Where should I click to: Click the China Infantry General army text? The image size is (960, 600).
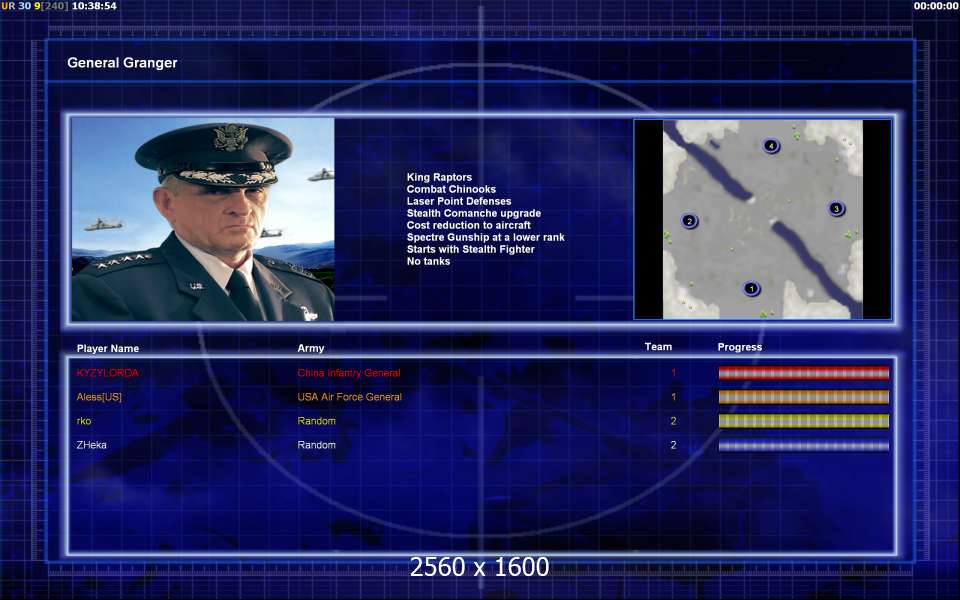349,373
